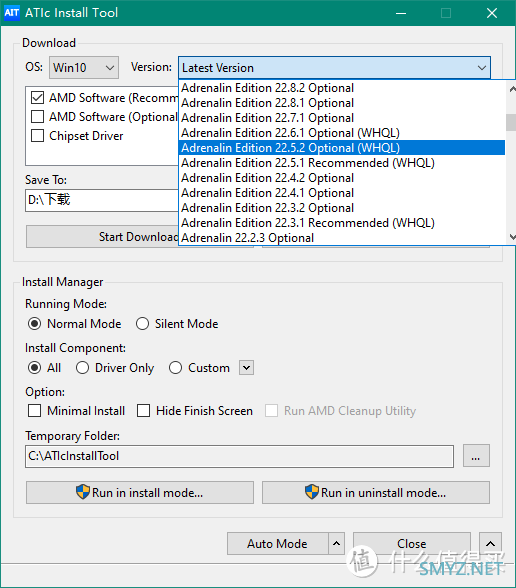This screenshot has width=516, height=588.
Task: Close the ATIc Install Tool window
Action: [x=492, y=13]
